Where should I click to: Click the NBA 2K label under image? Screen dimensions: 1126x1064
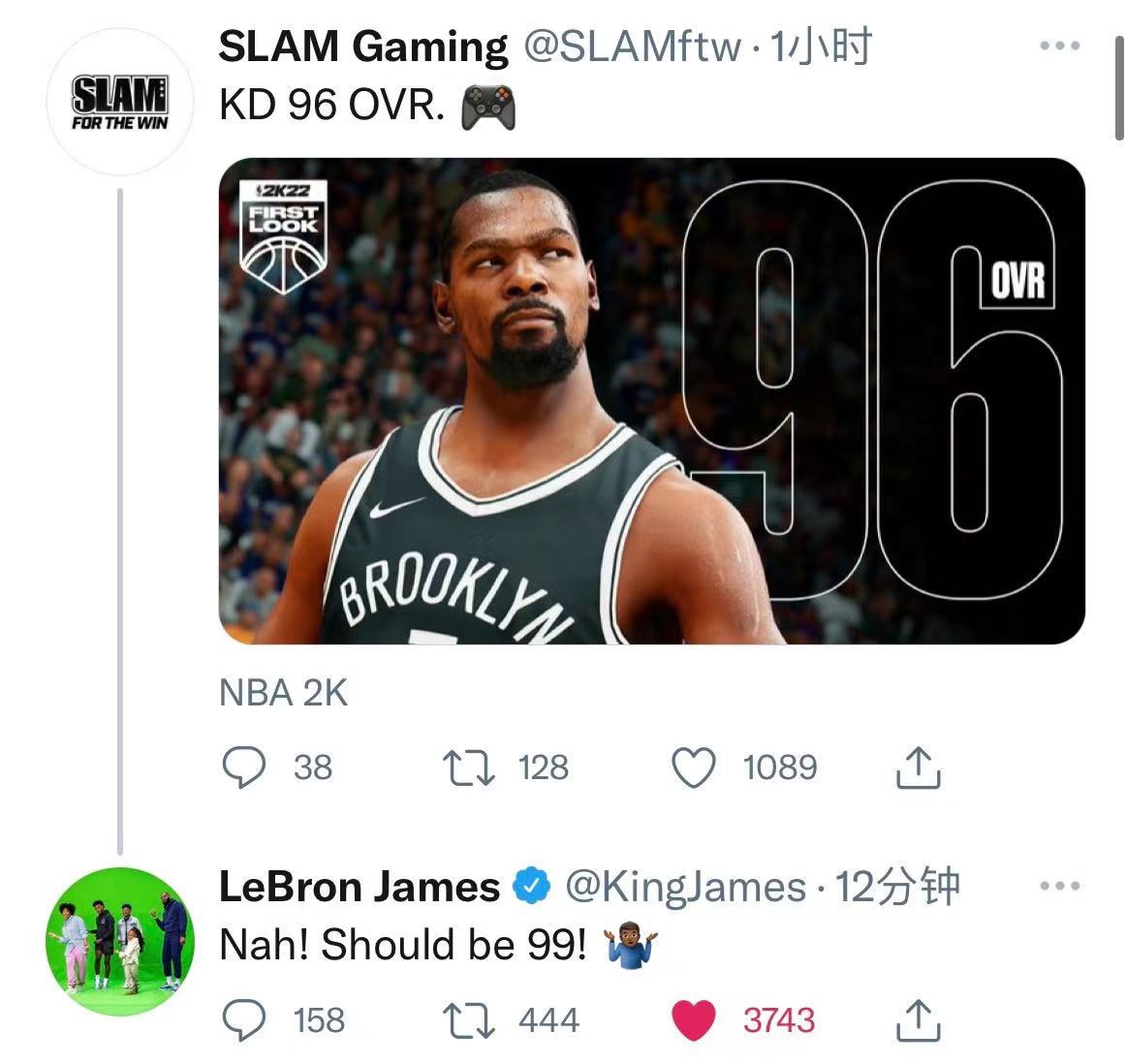(284, 693)
